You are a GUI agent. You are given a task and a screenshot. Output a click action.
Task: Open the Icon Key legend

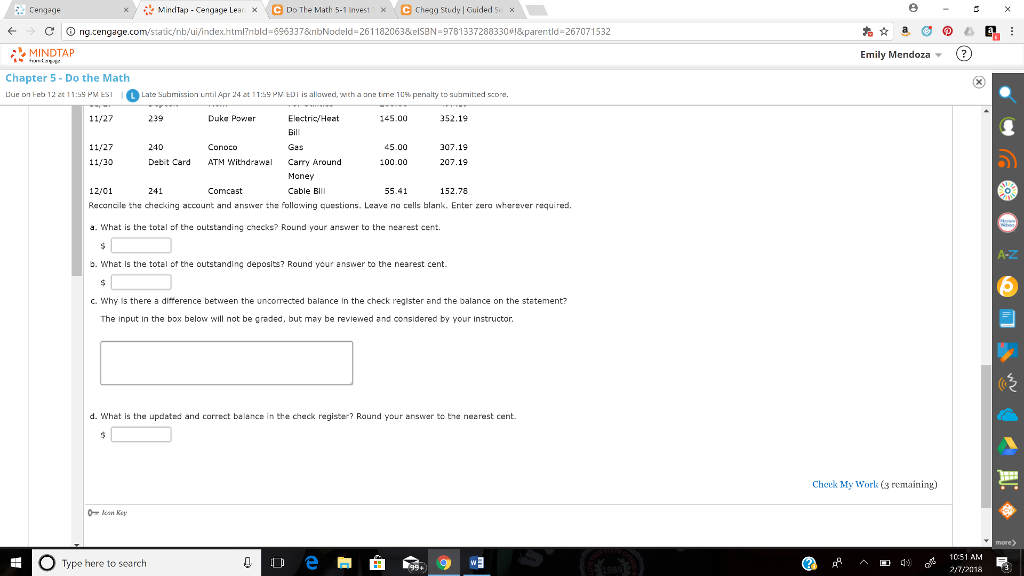pos(108,513)
